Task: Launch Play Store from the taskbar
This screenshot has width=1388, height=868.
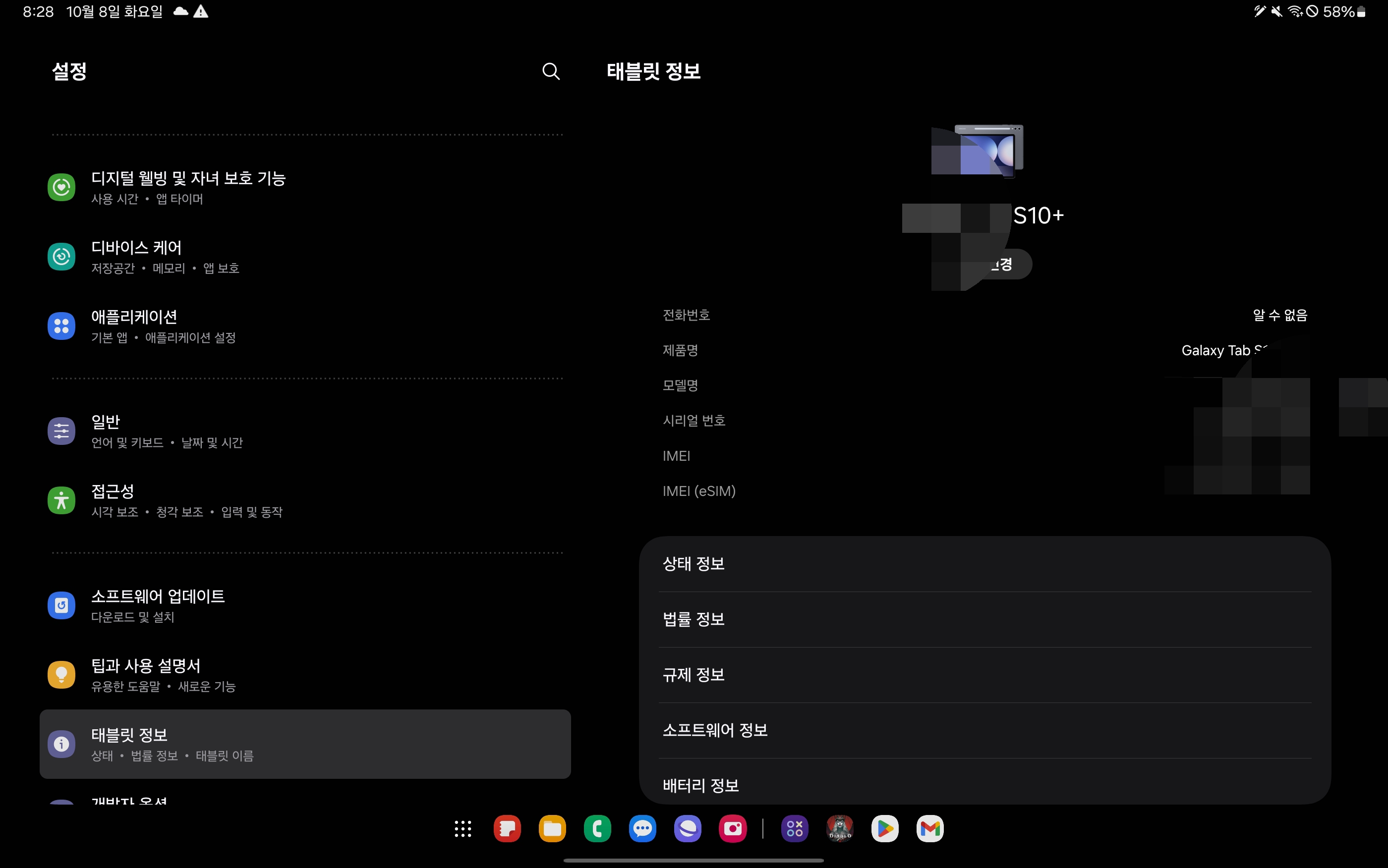Action: tap(885, 828)
